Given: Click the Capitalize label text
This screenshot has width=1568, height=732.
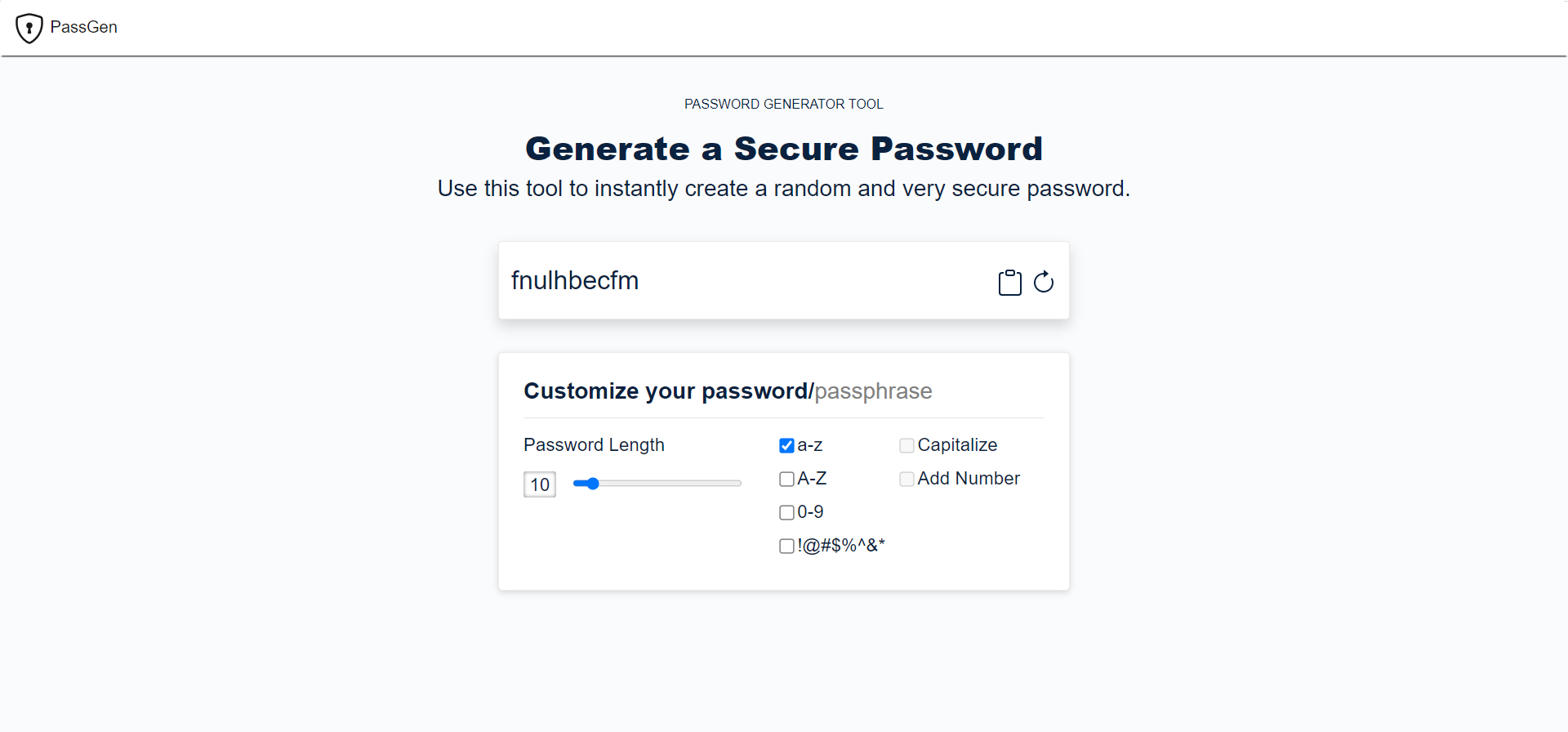Looking at the screenshot, I should (x=957, y=445).
